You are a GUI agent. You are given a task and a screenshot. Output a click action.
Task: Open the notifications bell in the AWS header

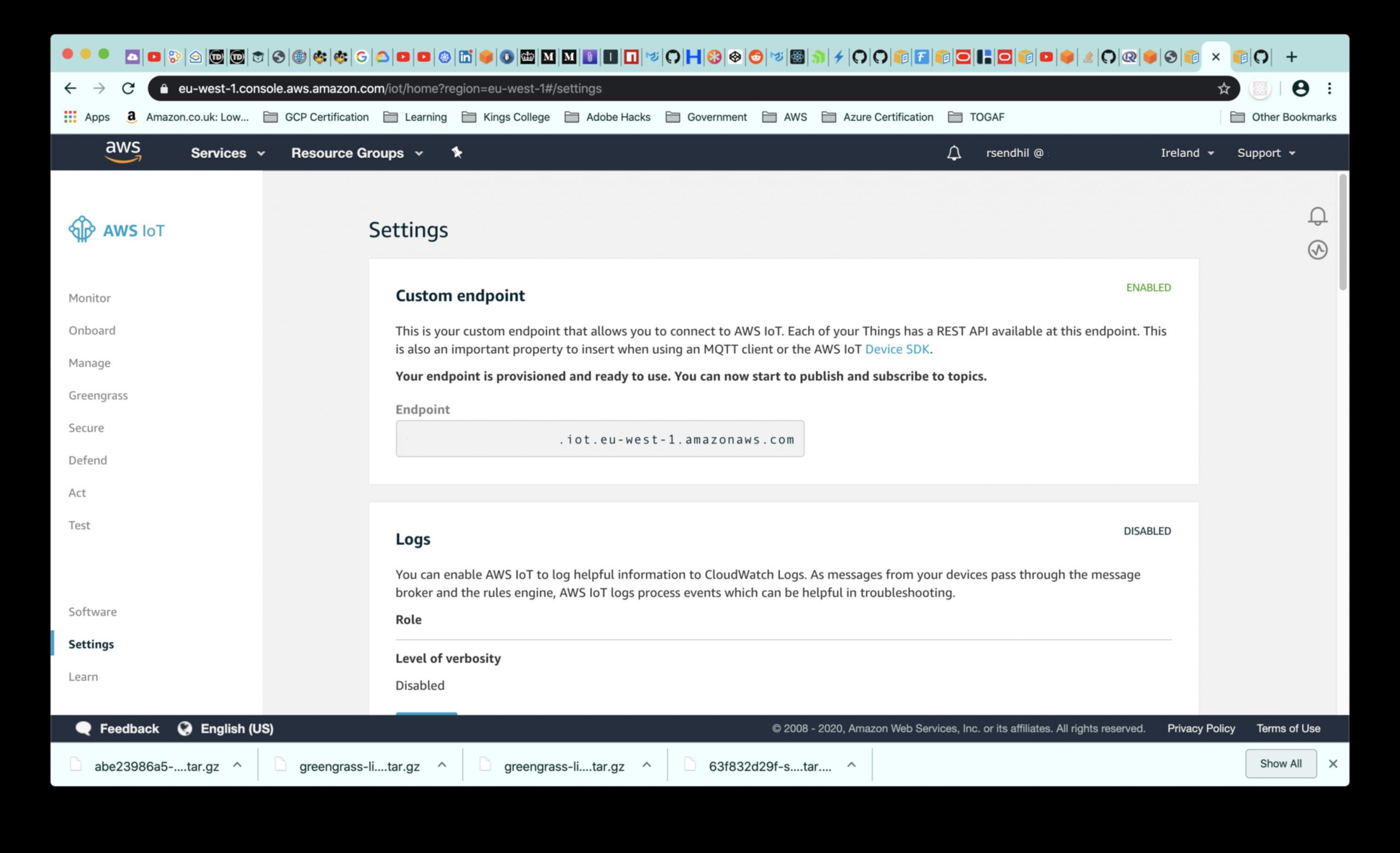point(954,153)
